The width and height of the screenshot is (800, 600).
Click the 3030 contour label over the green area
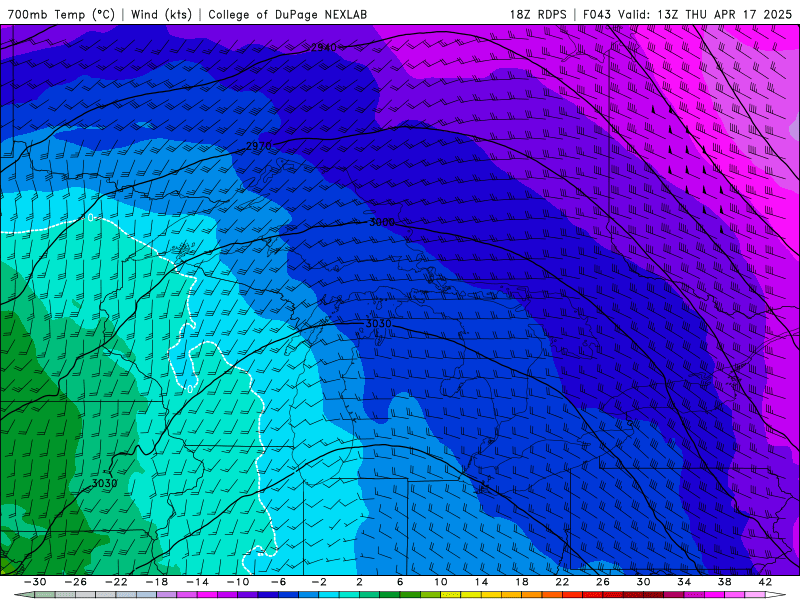click(x=105, y=483)
